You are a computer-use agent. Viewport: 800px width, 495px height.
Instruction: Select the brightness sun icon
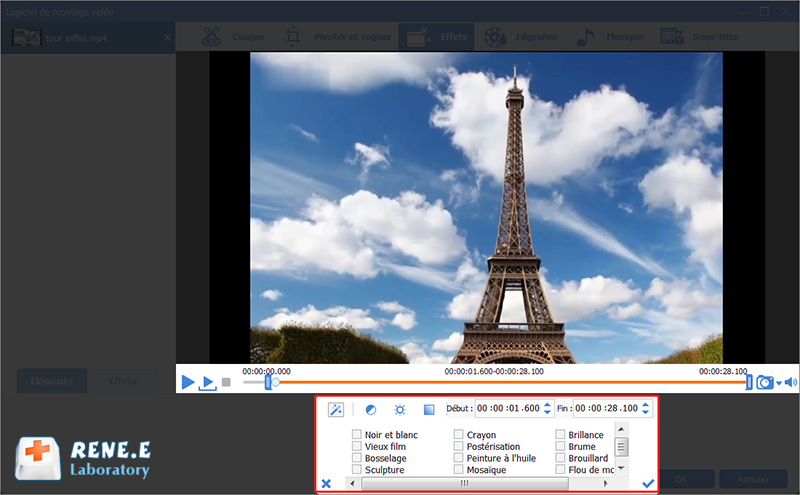point(400,409)
